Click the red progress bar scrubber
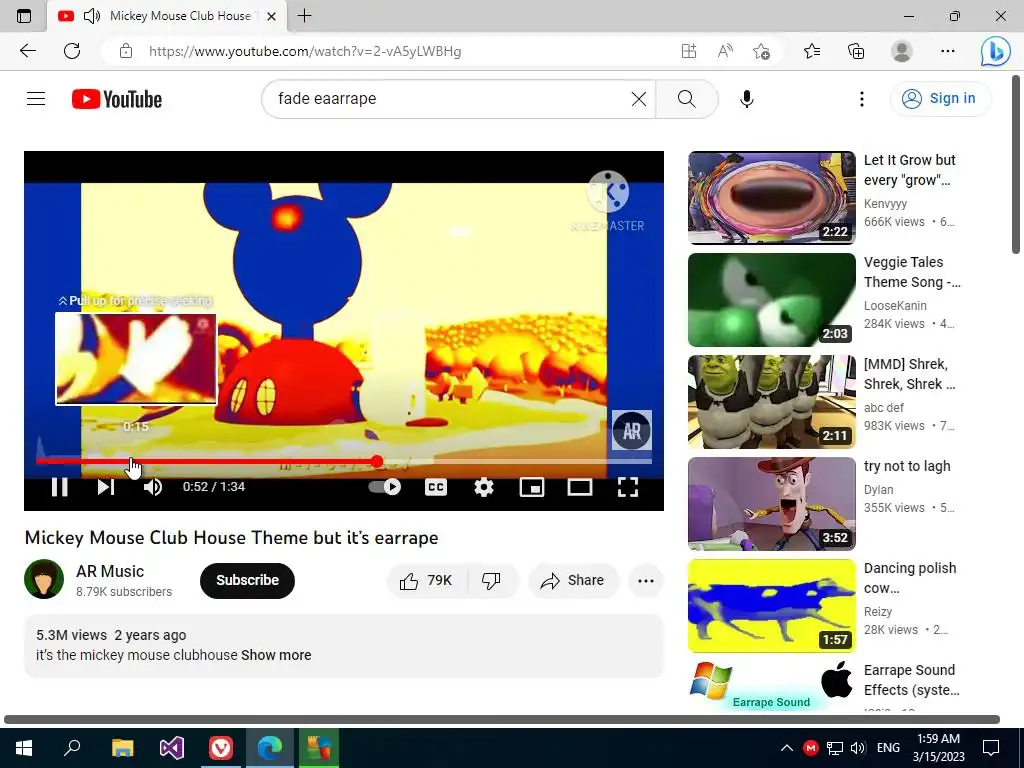The image size is (1024, 768). click(377, 462)
